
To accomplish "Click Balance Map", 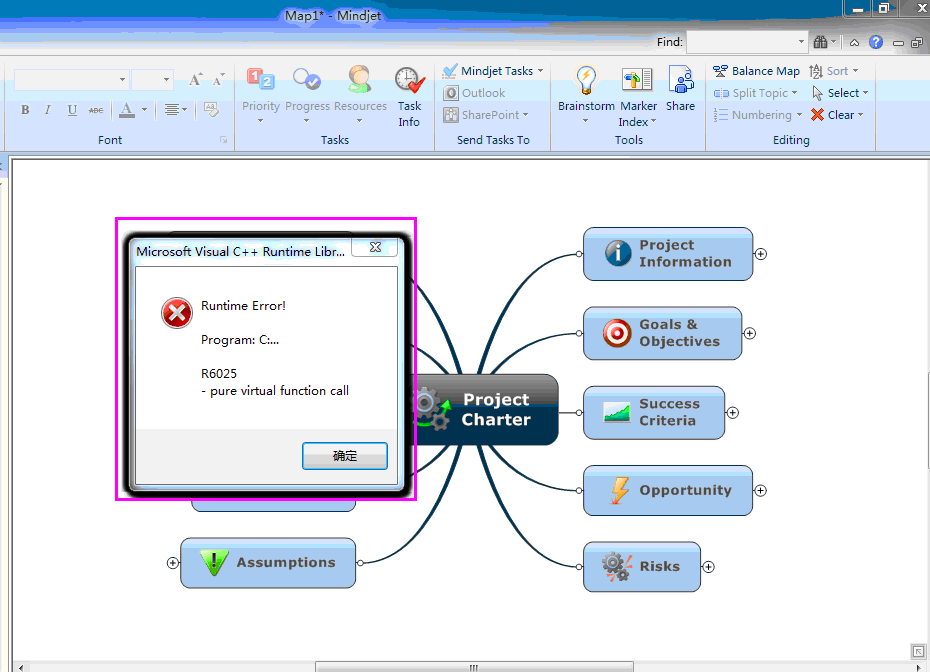I will click(x=756, y=71).
